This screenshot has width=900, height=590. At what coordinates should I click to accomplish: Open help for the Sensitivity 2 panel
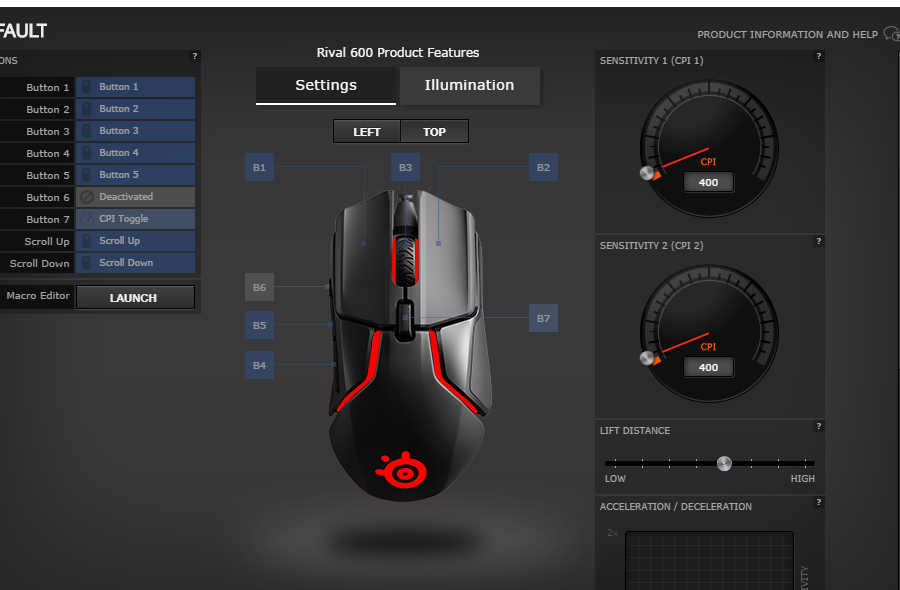click(818, 241)
